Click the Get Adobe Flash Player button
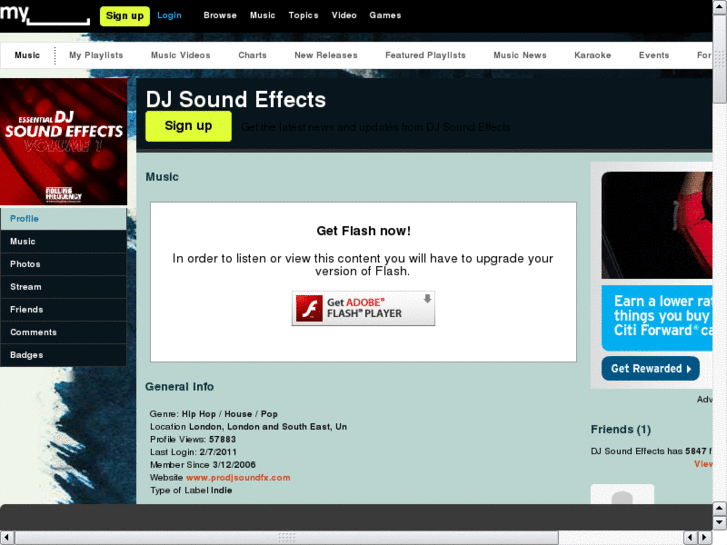The image size is (727, 545). [363, 308]
